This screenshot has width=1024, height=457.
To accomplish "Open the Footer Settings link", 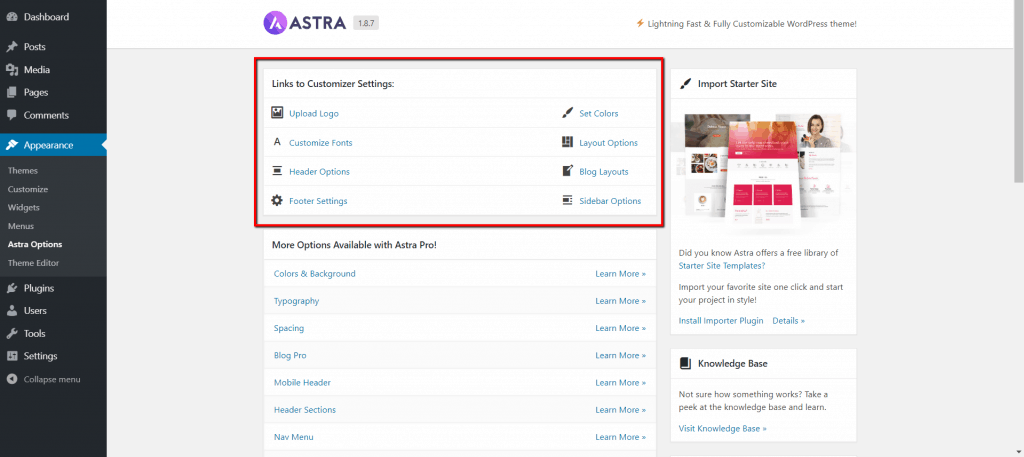I will [318, 201].
